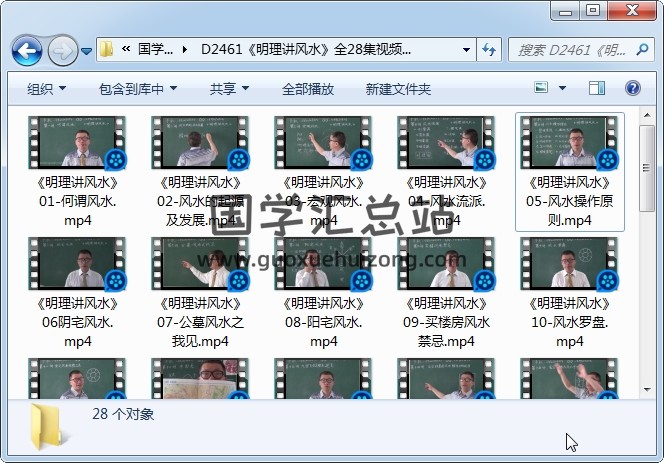
Task: Click the Forward navigation arrow
Action: 62,49
